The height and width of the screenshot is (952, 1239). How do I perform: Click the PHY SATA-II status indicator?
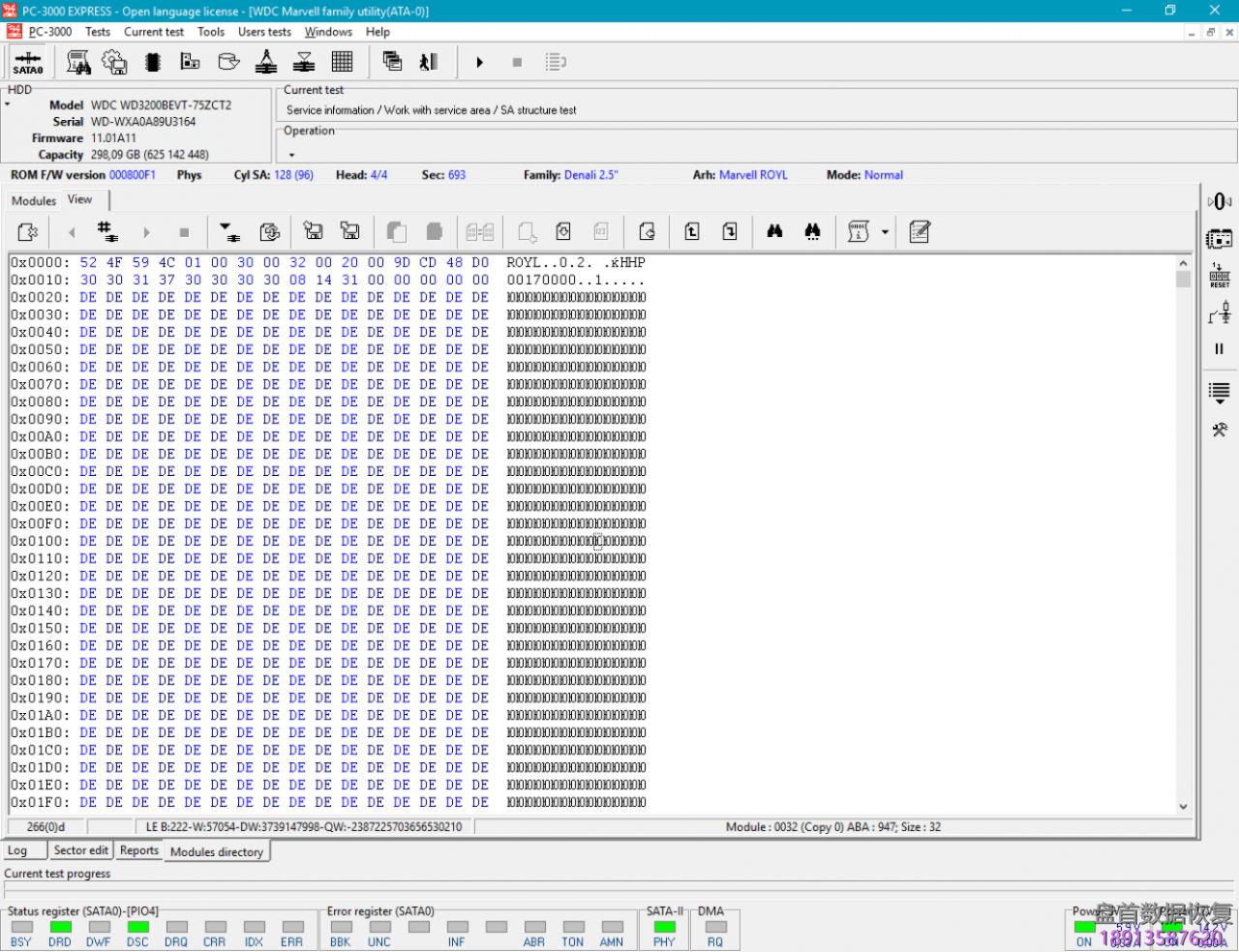[x=664, y=928]
